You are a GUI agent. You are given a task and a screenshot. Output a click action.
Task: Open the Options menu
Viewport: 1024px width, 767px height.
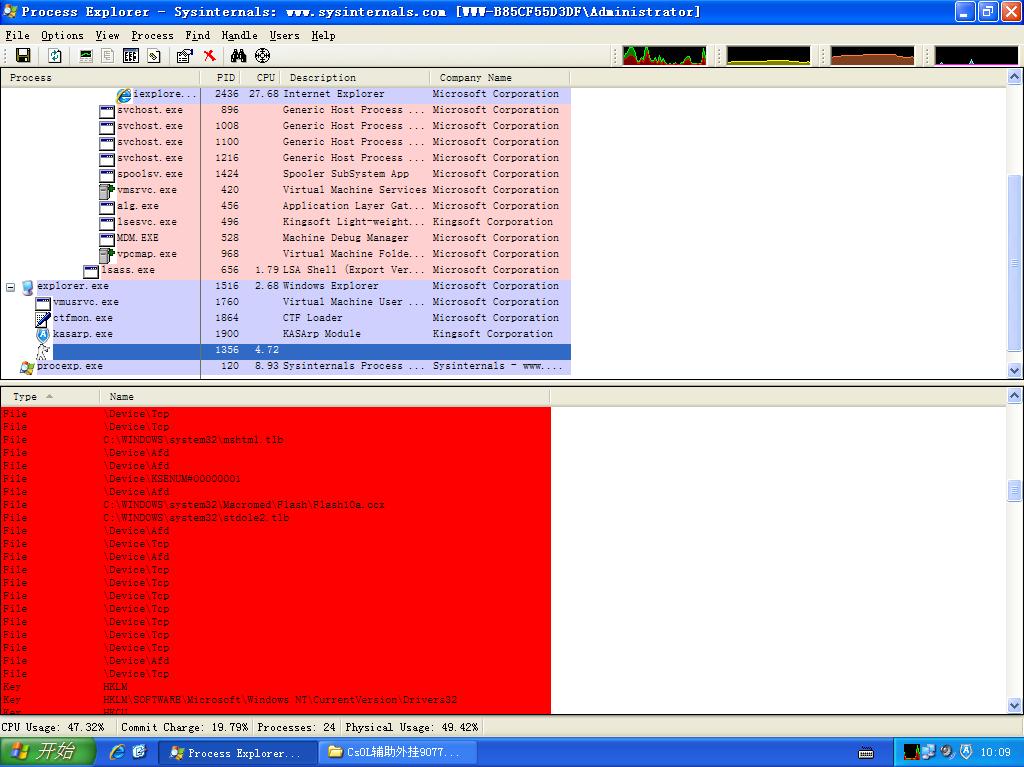(x=62, y=35)
